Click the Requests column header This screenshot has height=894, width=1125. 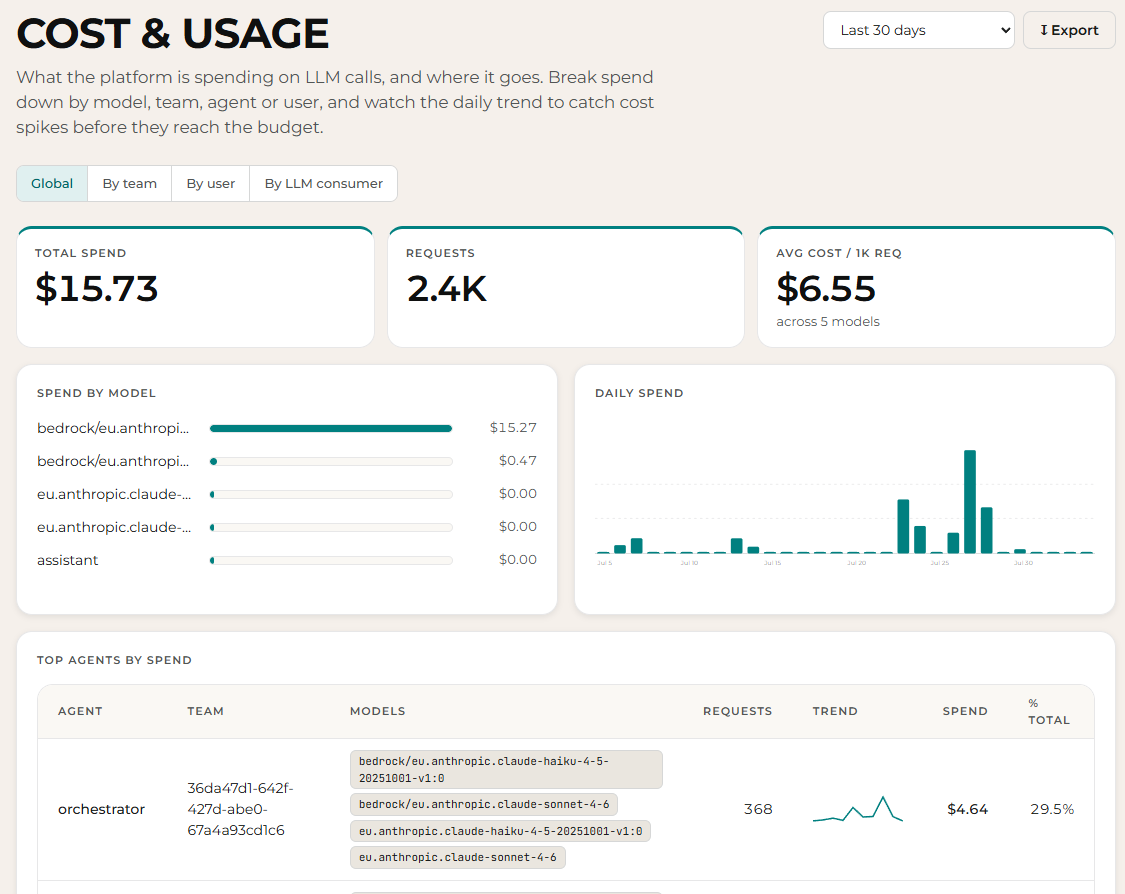(738, 711)
